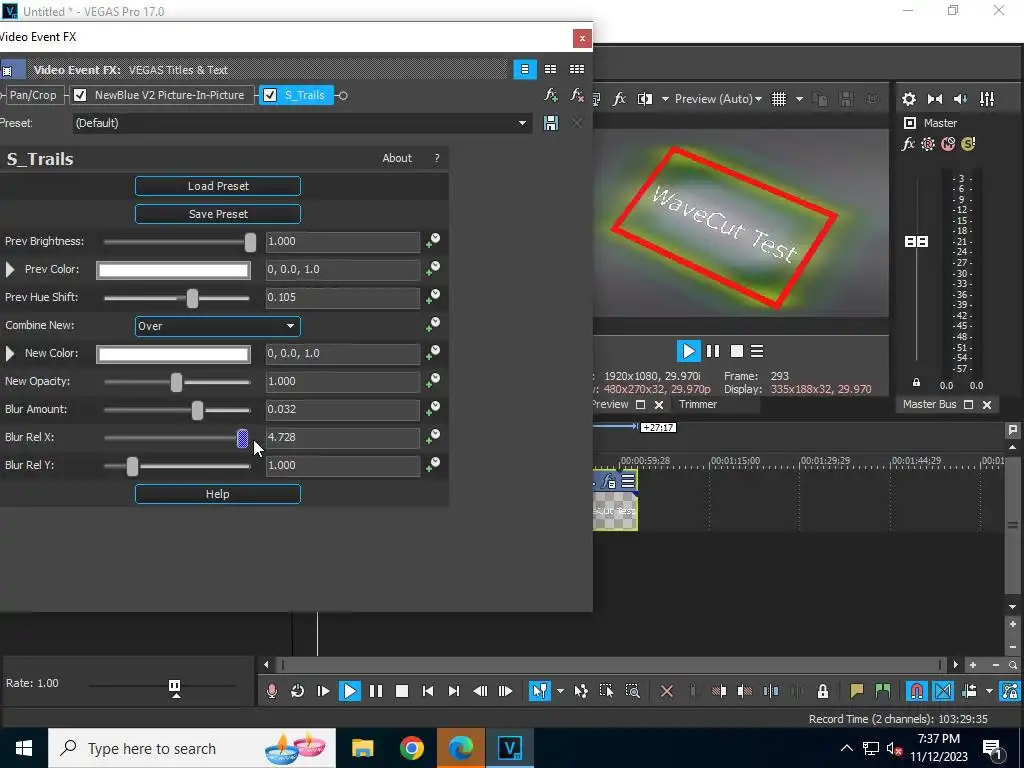This screenshot has width=1024, height=768.
Task: Open the Combine New Over dropdown
Action: click(x=217, y=326)
